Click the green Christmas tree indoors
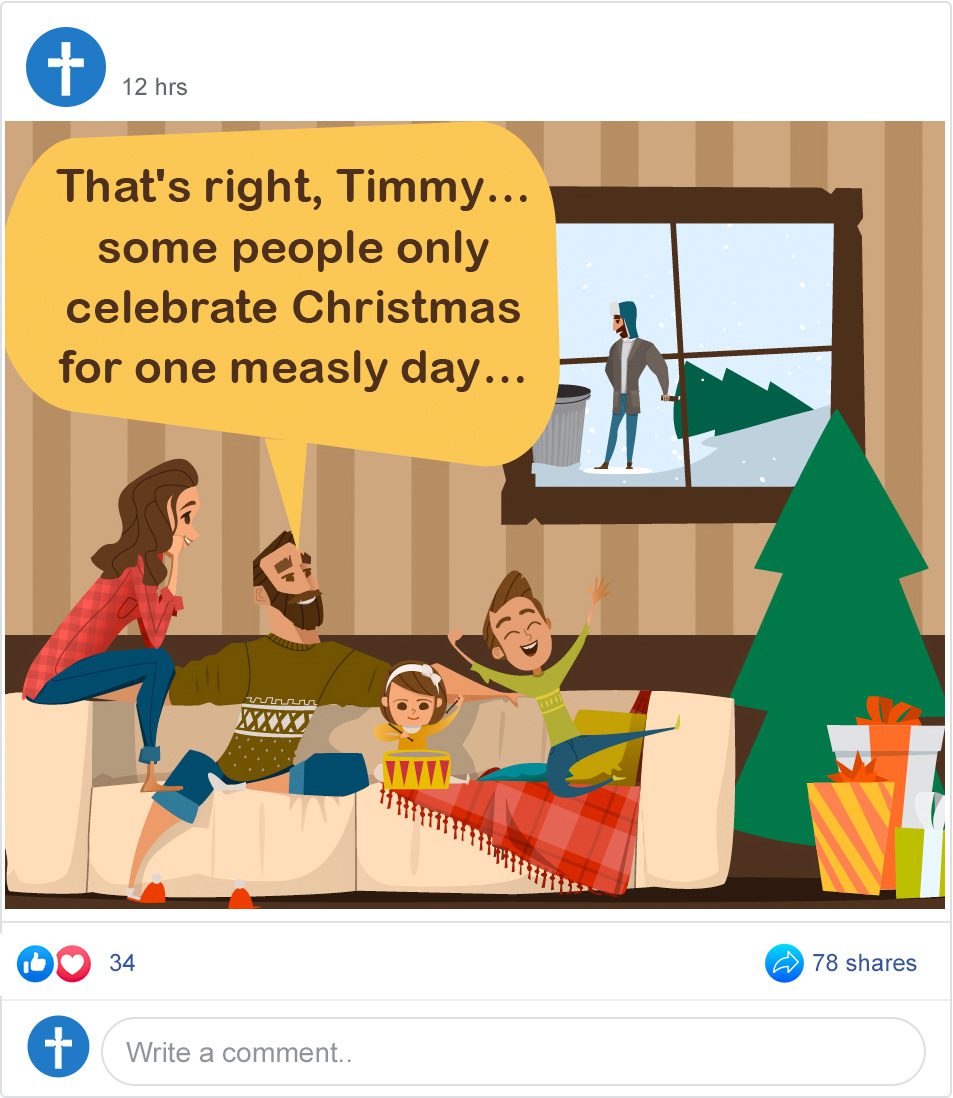 [x=837, y=630]
